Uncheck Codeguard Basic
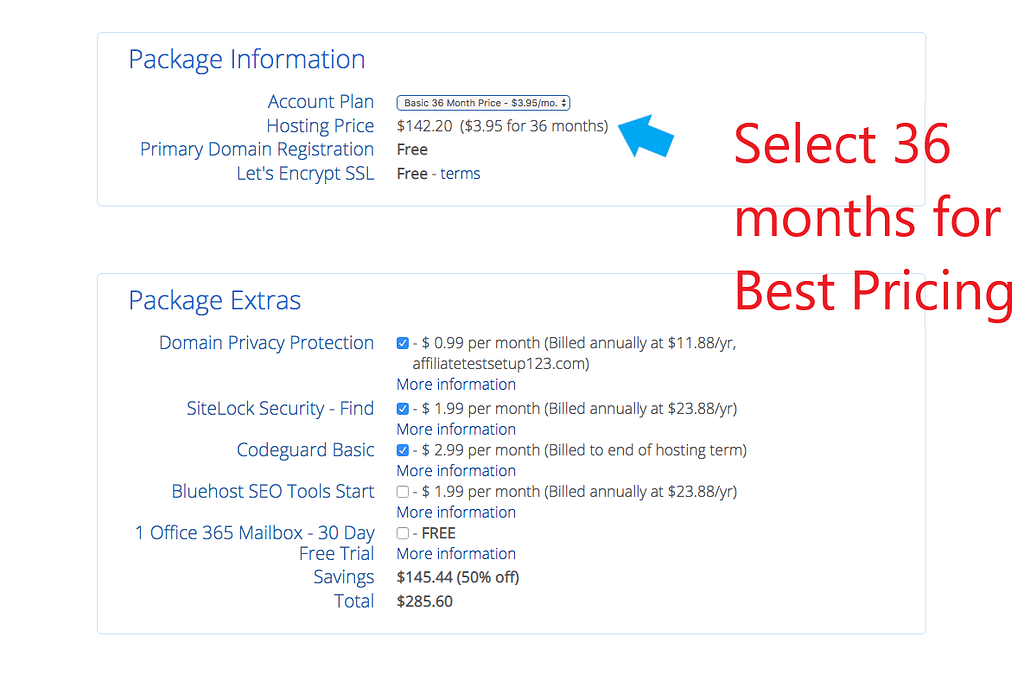The image size is (1024, 681). 403,450
